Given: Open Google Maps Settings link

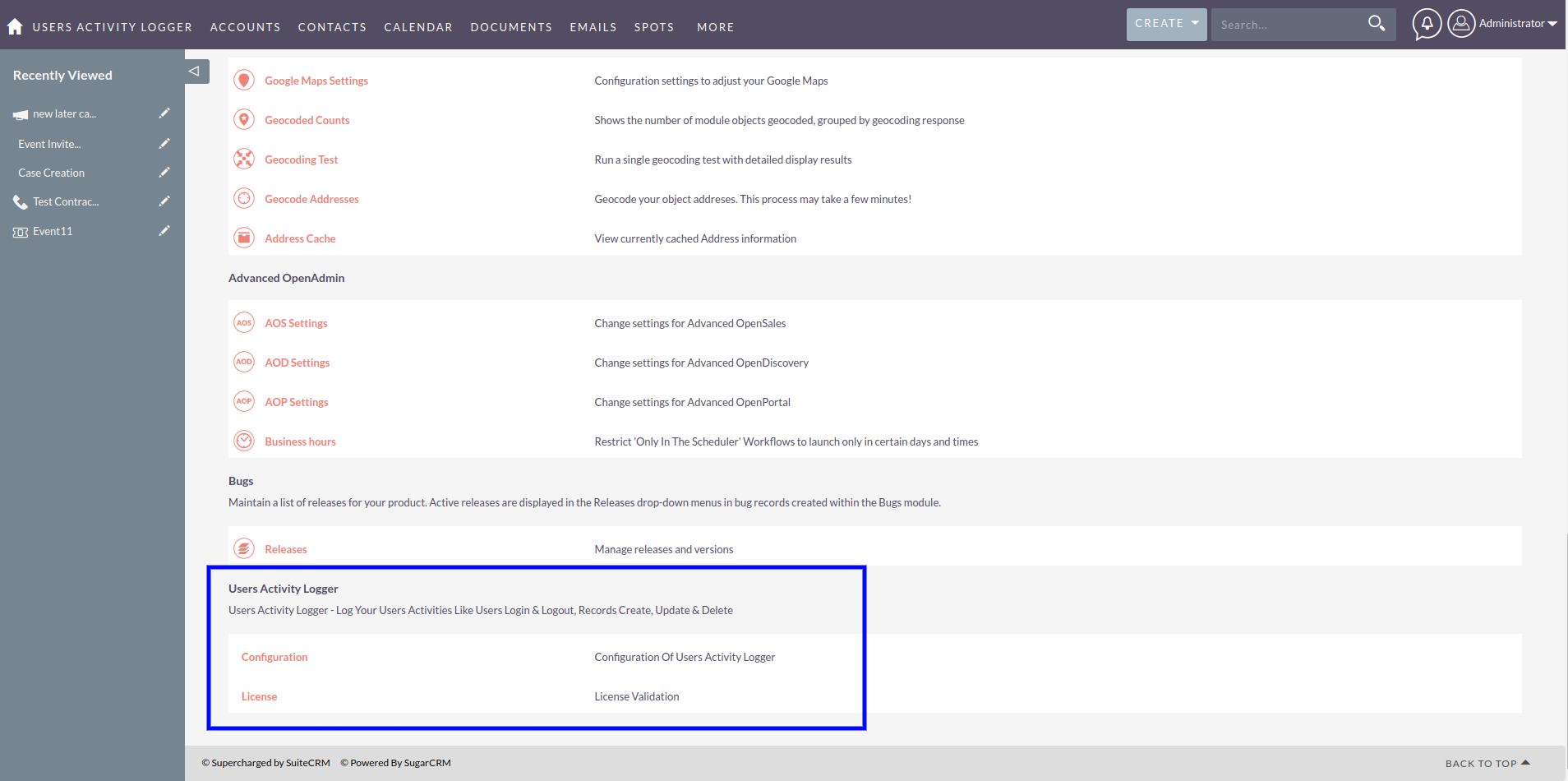Looking at the screenshot, I should pyautogui.click(x=316, y=81).
